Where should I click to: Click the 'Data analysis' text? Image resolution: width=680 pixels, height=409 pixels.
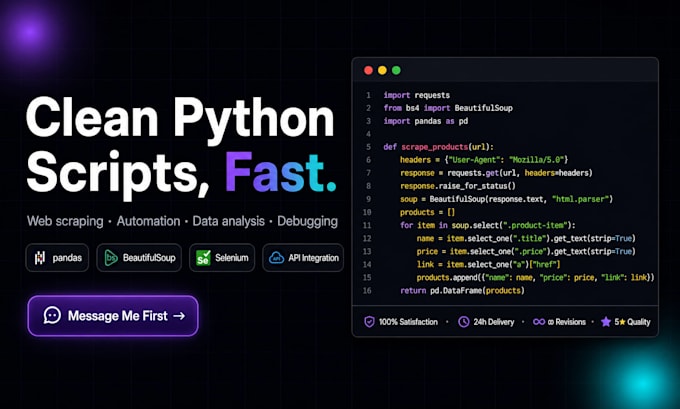pyautogui.click(x=229, y=221)
